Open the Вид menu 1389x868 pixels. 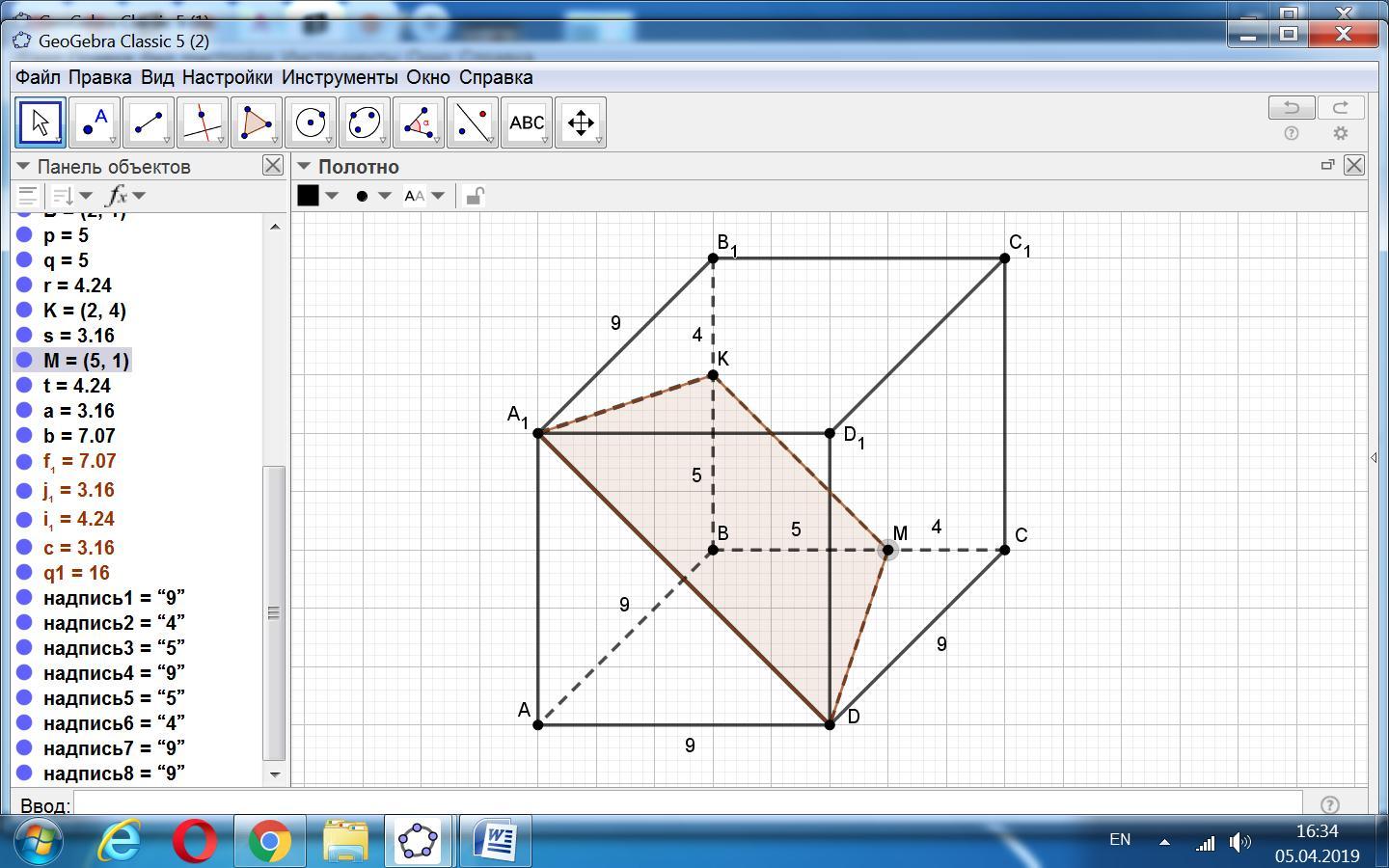pyautogui.click(x=157, y=77)
